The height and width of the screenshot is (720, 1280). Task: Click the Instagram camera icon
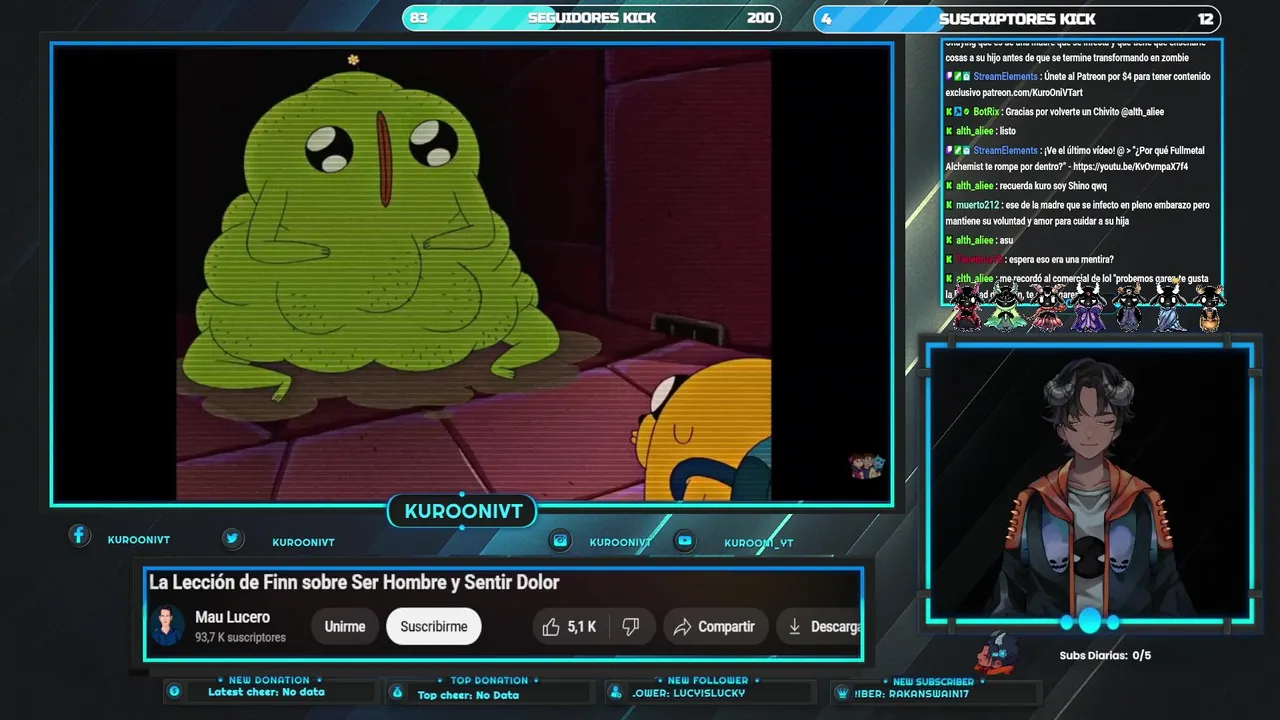561,541
